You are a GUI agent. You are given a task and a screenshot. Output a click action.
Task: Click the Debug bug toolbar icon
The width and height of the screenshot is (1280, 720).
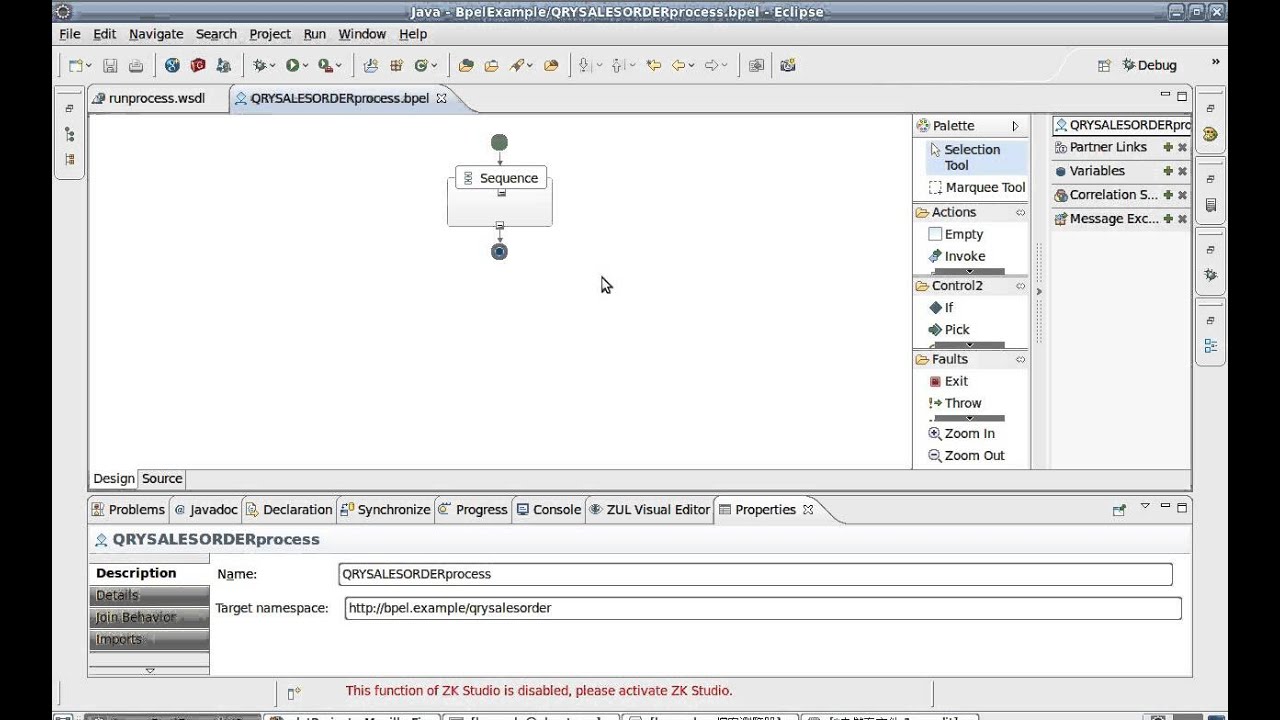(259, 66)
